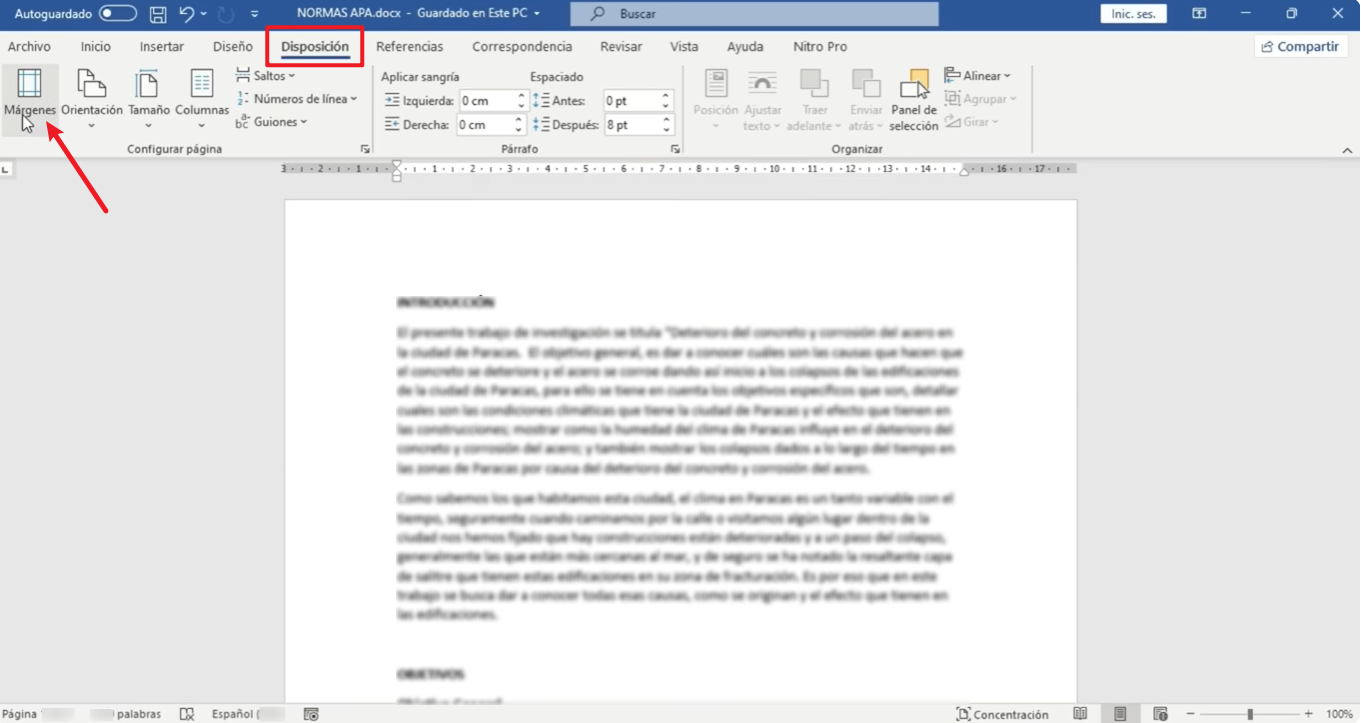
Task: Click the Compartir button
Action: click(x=1300, y=46)
